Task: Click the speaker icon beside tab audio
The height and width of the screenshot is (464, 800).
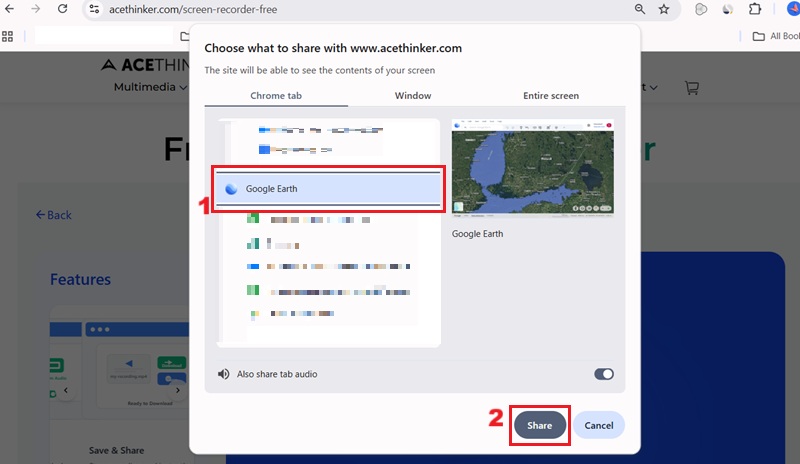Action: coord(223,374)
